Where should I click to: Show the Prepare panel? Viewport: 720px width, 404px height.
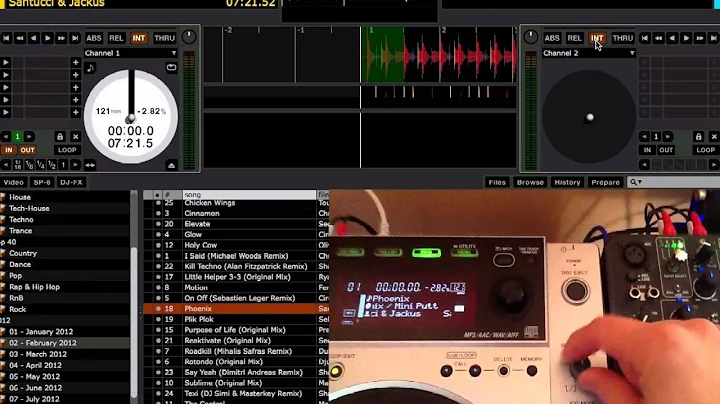tap(605, 182)
